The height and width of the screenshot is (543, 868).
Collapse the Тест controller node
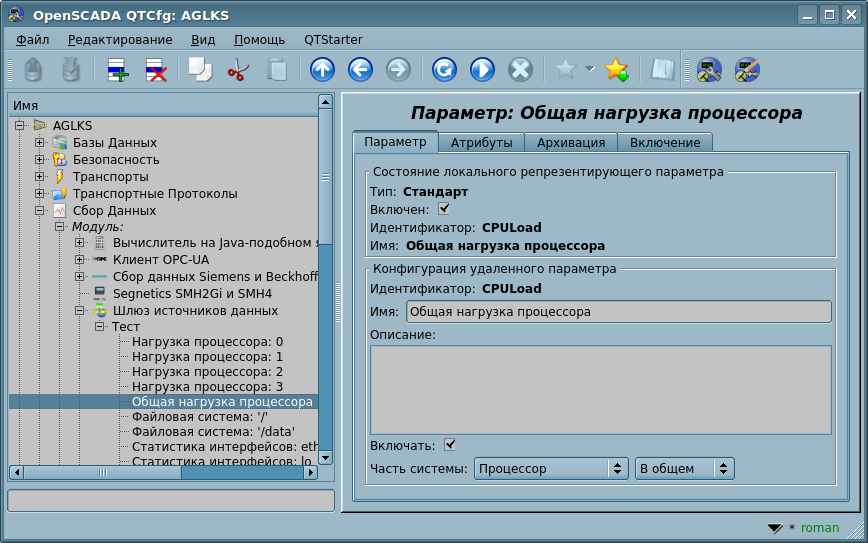point(100,327)
